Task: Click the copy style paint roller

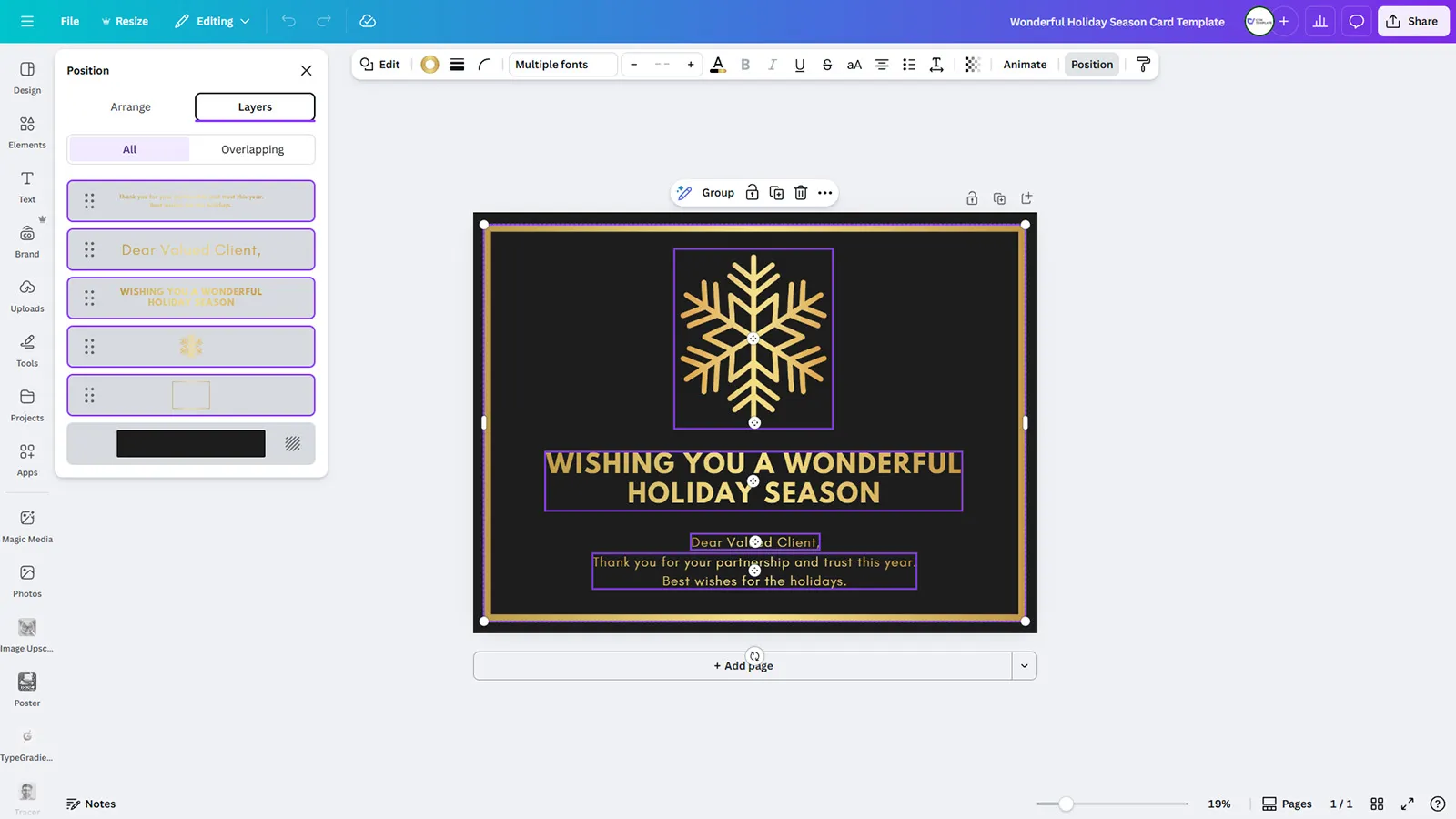Action: click(x=1143, y=64)
